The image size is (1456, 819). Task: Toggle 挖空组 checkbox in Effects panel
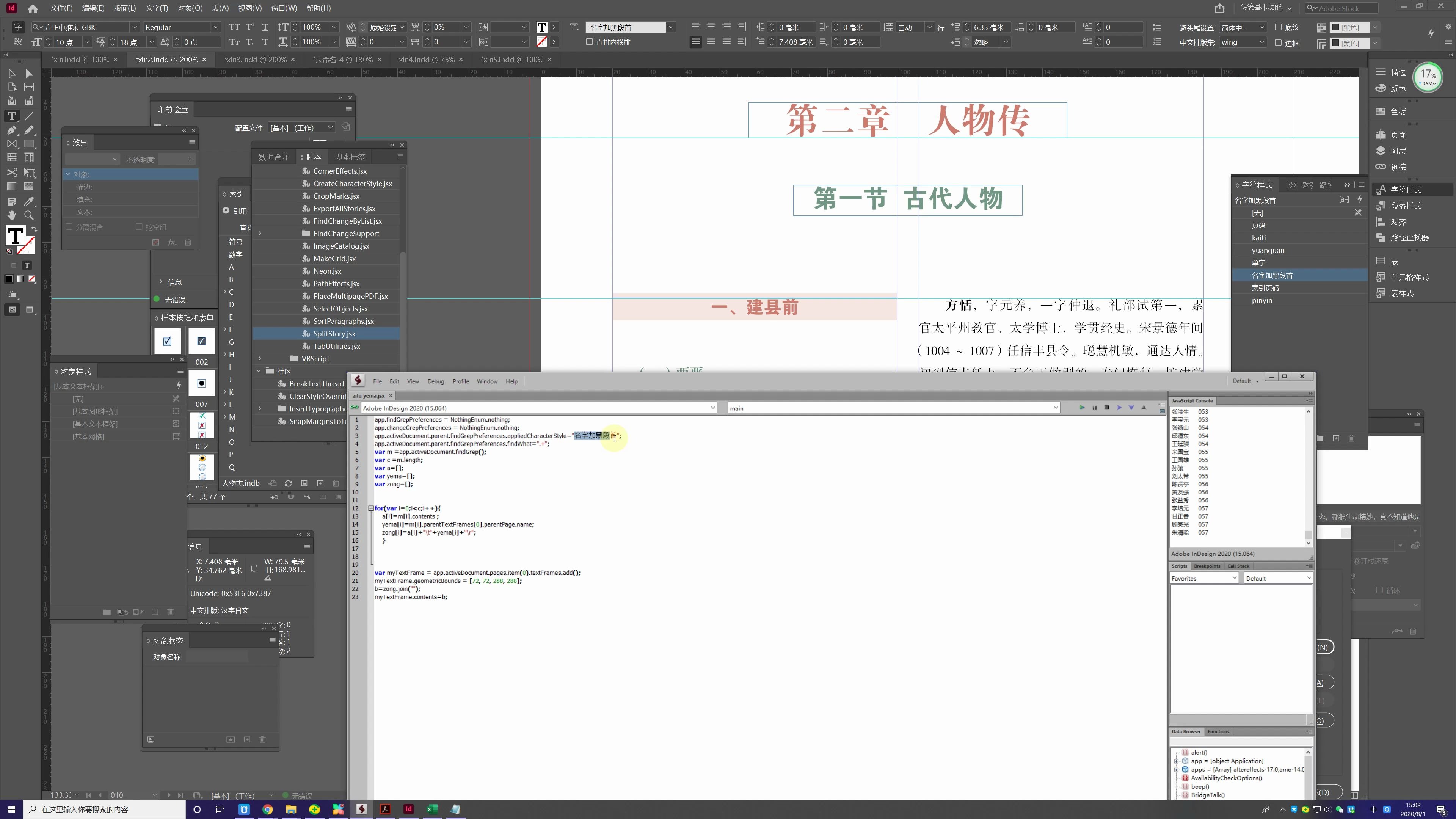[x=139, y=227]
